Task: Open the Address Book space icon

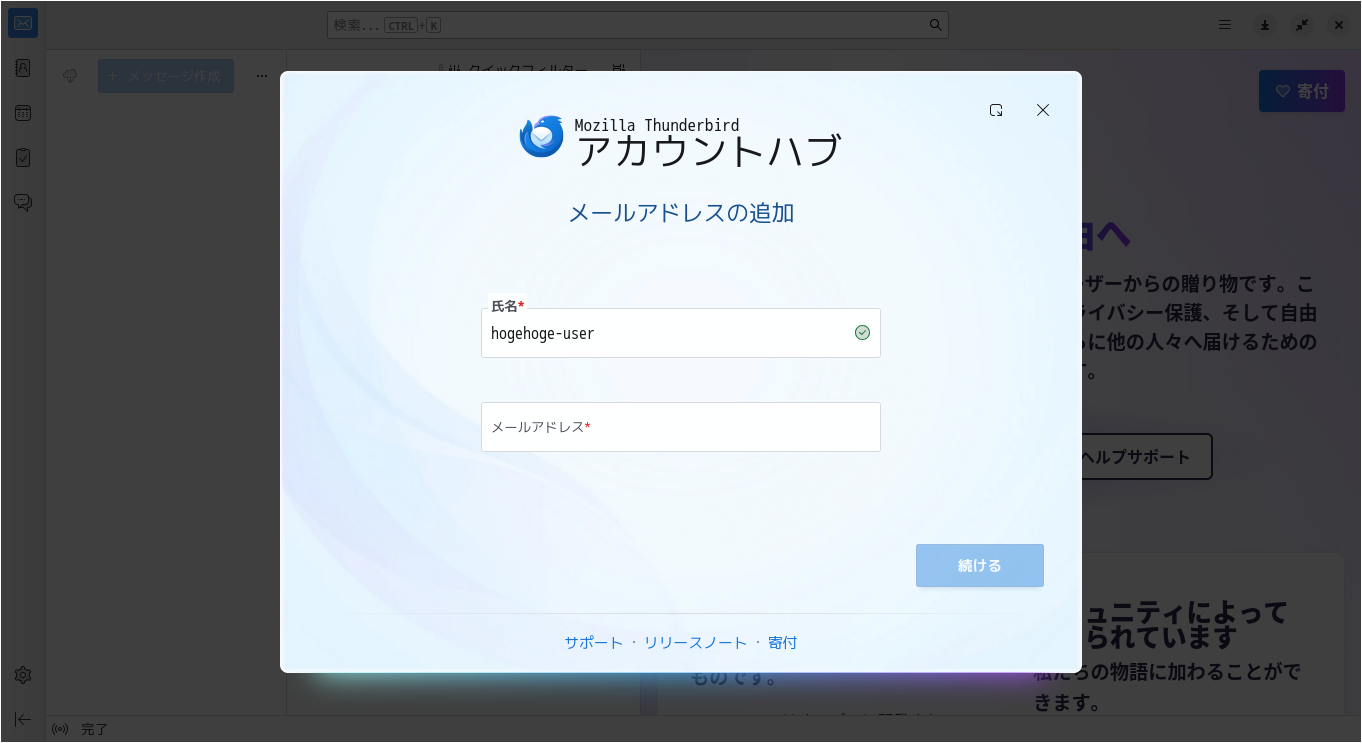Action: click(x=23, y=68)
